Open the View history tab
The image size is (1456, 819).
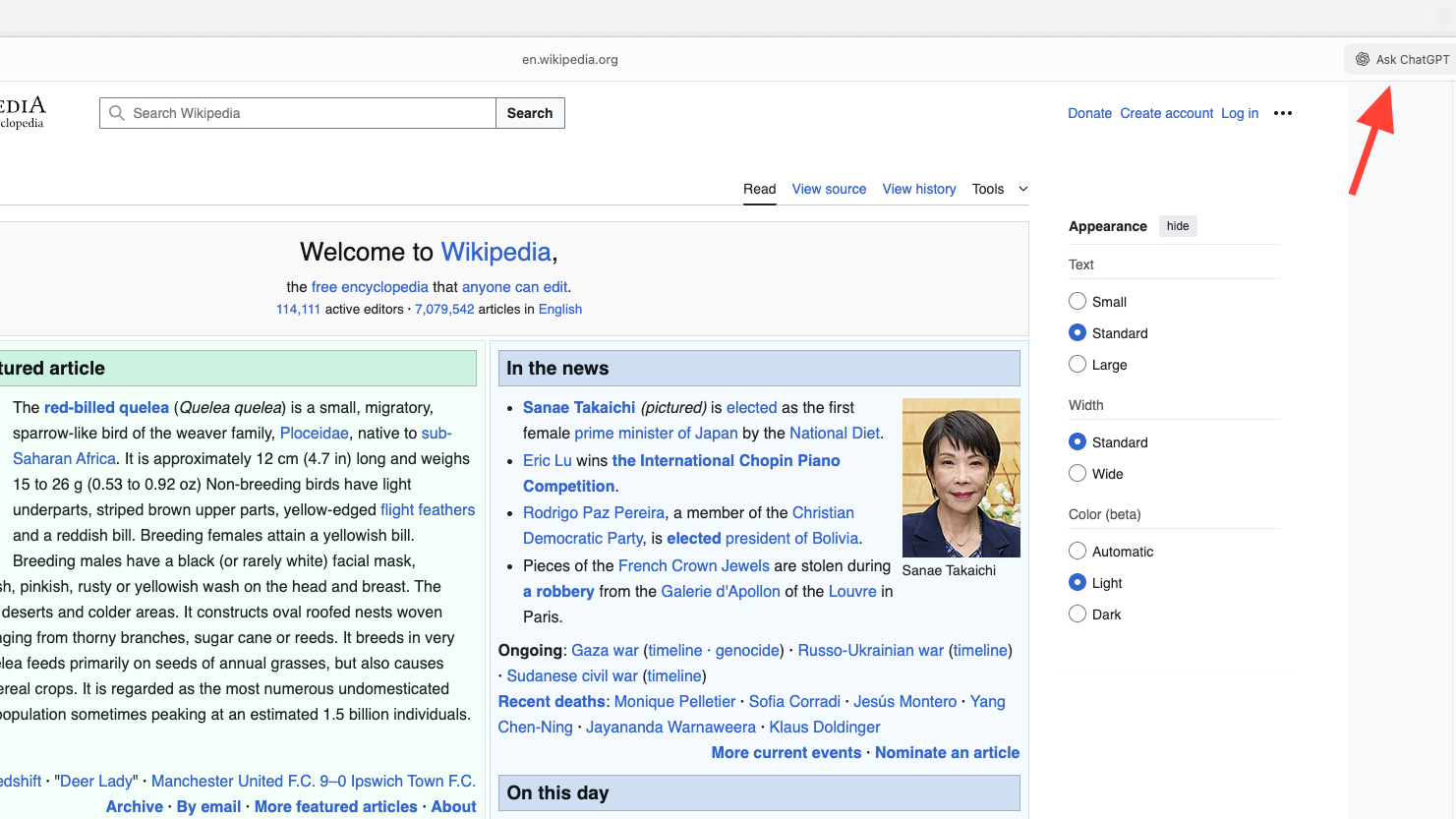[x=918, y=189]
